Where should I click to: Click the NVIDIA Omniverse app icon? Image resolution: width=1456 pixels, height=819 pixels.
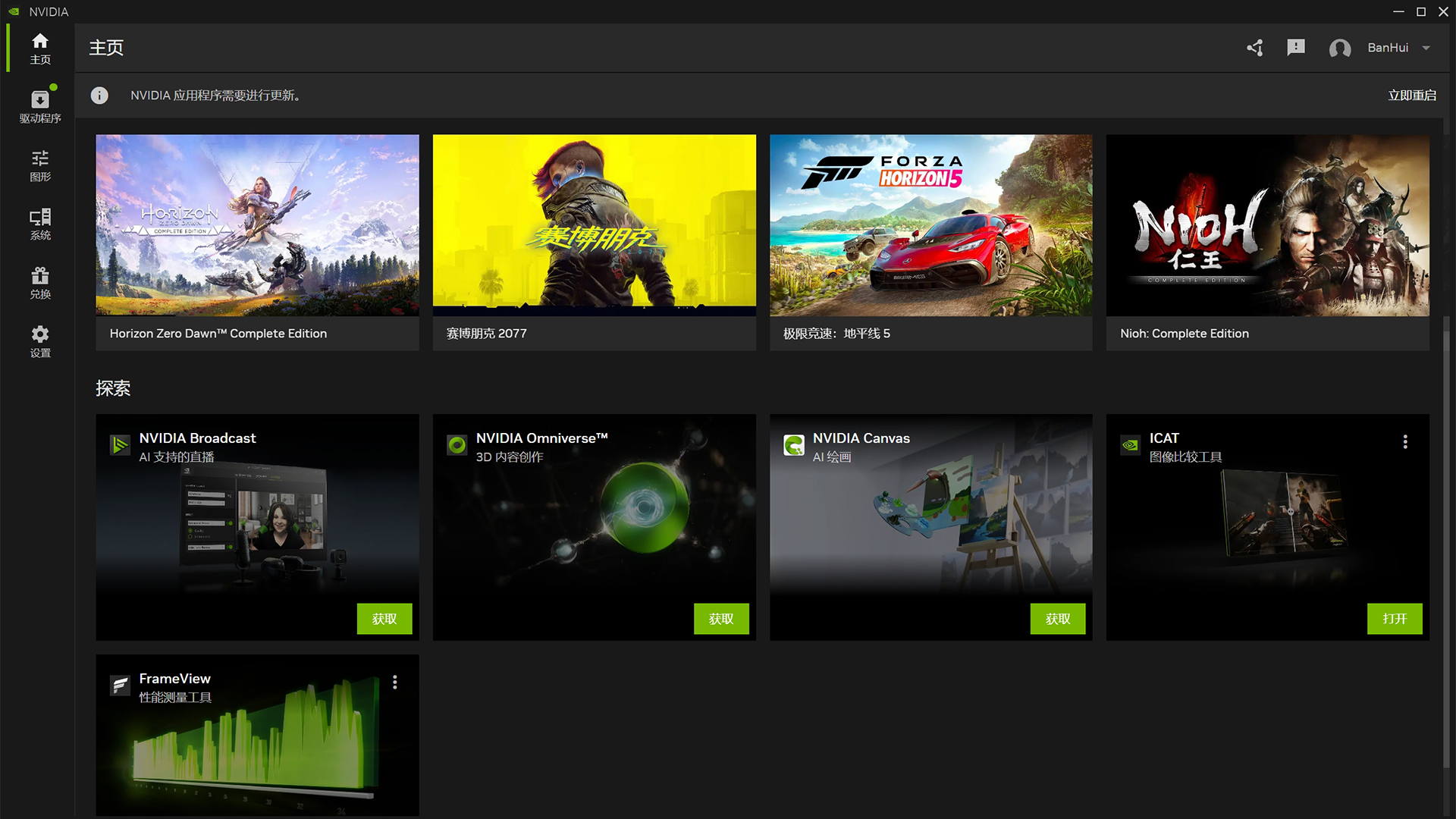457,445
